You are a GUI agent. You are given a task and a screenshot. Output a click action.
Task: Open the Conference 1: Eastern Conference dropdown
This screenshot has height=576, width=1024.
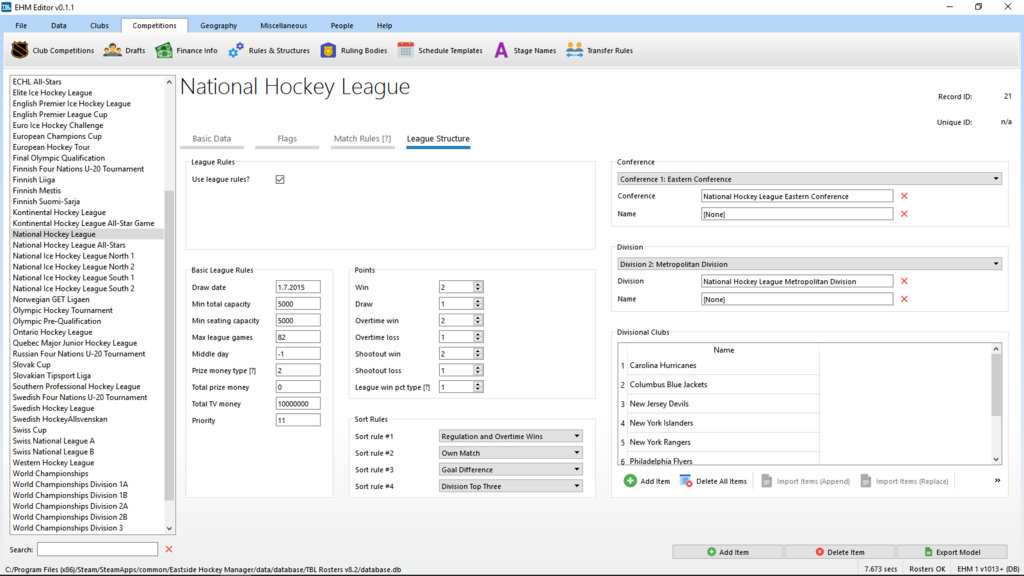809,179
